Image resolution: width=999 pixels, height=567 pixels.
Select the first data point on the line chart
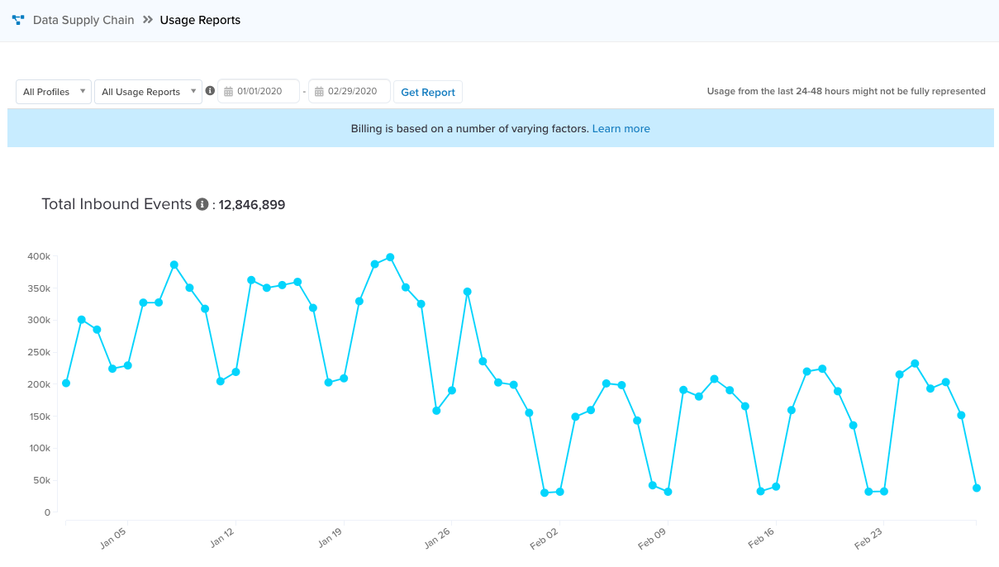click(66, 383)
